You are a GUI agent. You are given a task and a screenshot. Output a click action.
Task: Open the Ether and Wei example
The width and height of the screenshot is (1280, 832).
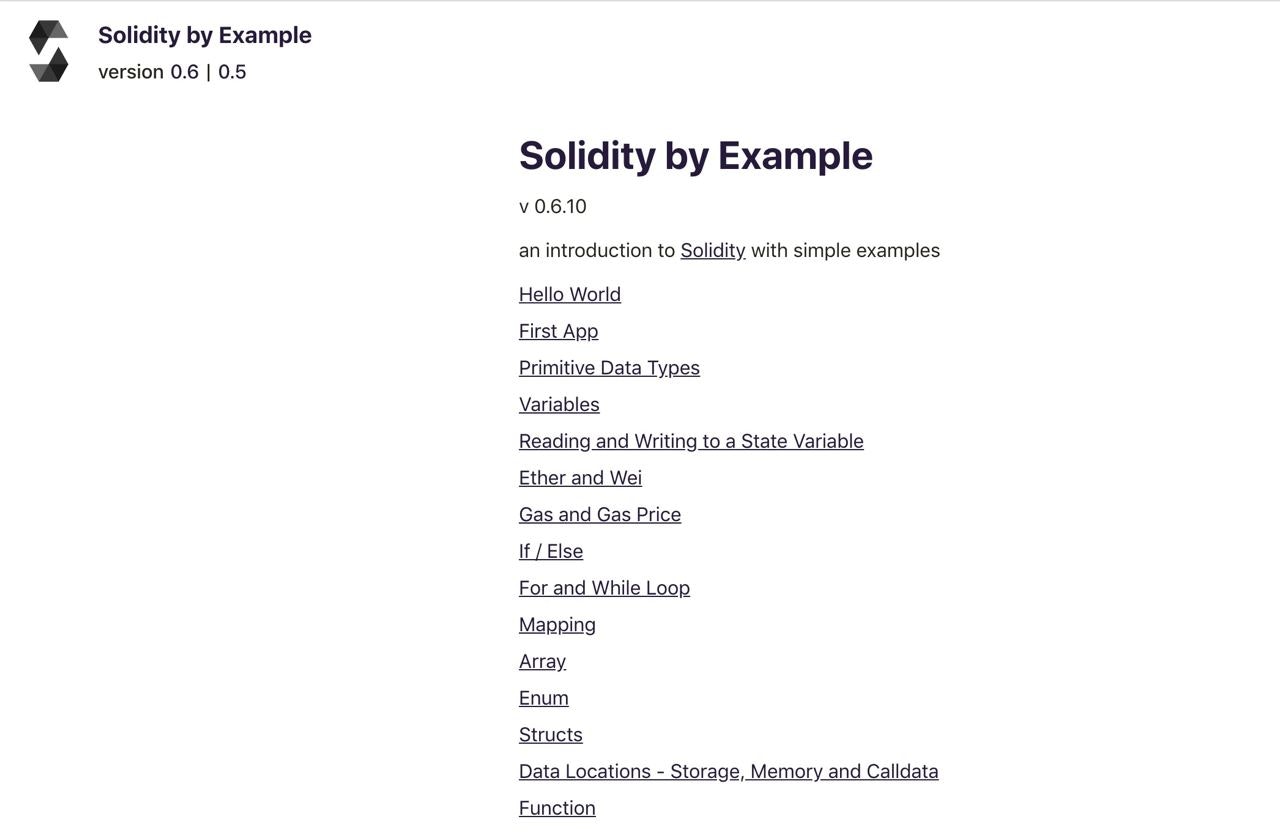coord(580,477)
